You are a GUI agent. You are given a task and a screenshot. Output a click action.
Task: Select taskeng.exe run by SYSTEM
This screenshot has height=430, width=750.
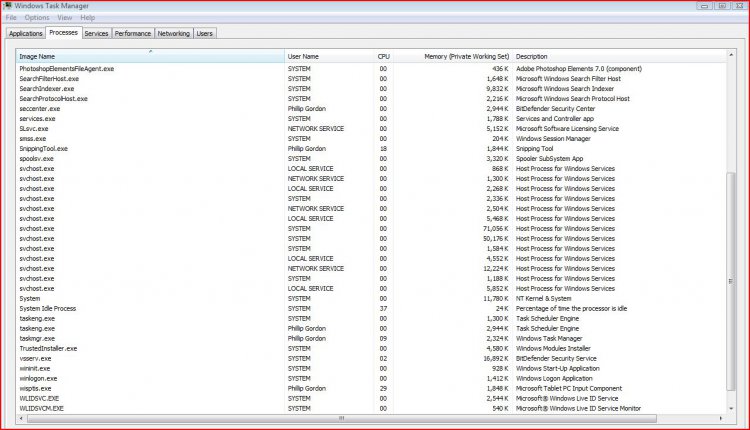tap(371, 319)
